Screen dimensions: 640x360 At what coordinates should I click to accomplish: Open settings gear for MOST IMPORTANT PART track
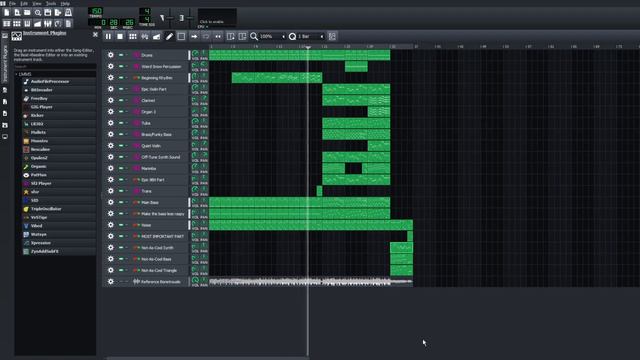111,236
